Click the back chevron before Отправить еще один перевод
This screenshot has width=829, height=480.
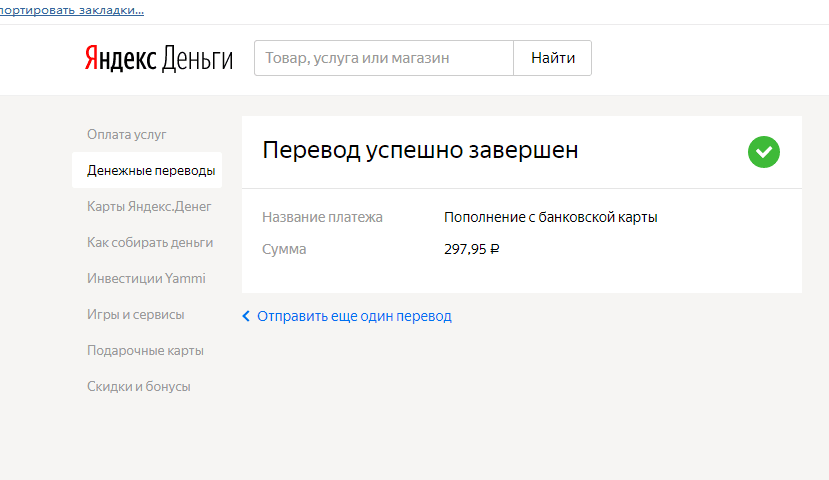click(x=246, y=316)
